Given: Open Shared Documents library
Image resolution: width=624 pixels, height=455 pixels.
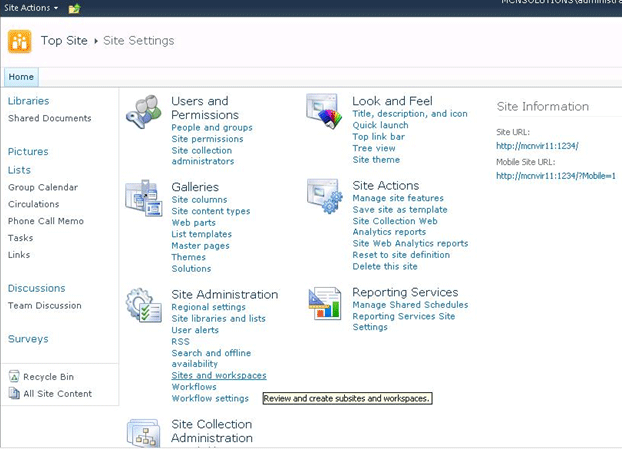Looking at the screenshot, I should 50,118.
